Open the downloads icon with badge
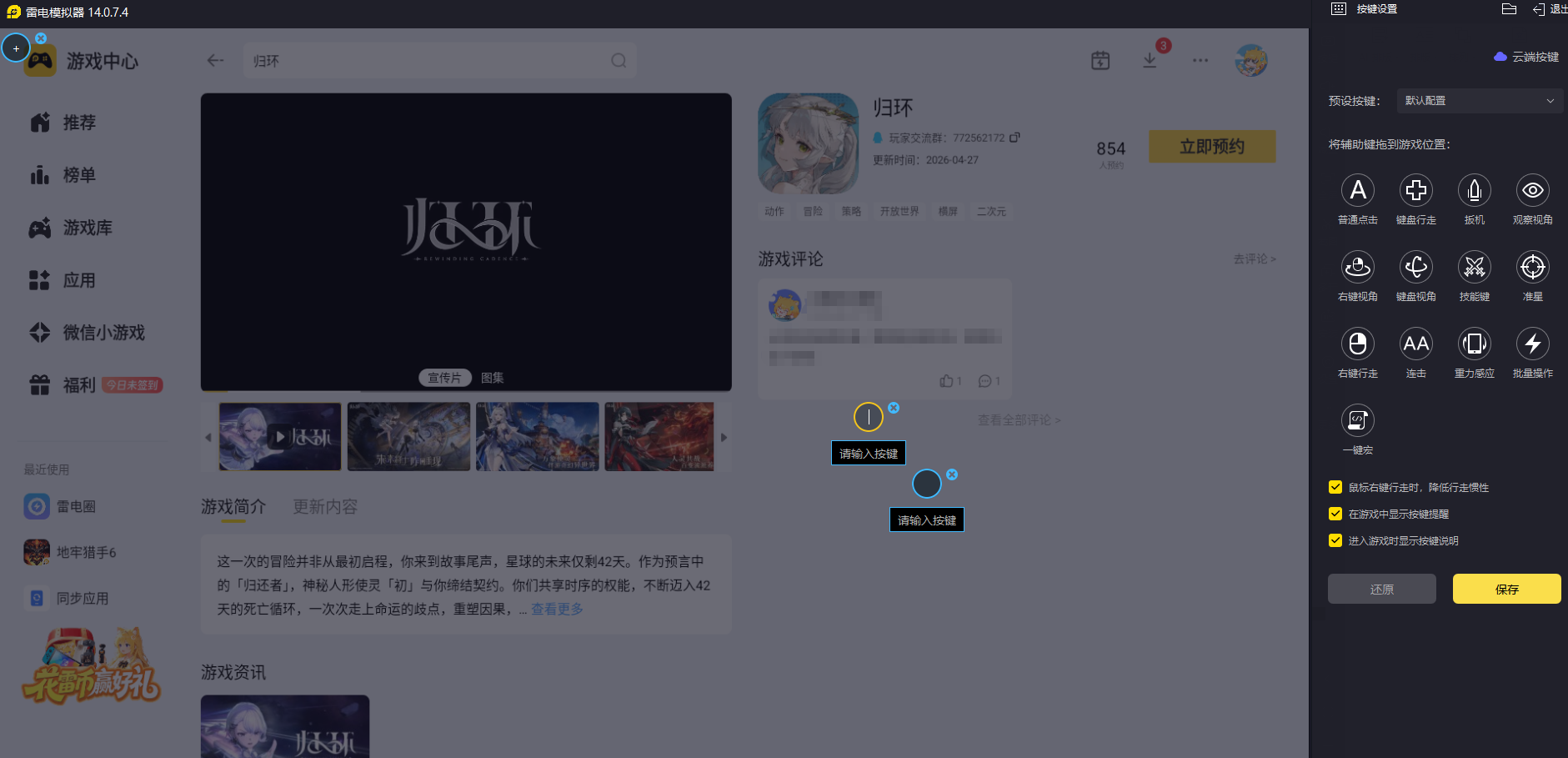Image resolution: width=1568 pixels, height=758 pixels. pyautogui.click(x=1150, y=60)
